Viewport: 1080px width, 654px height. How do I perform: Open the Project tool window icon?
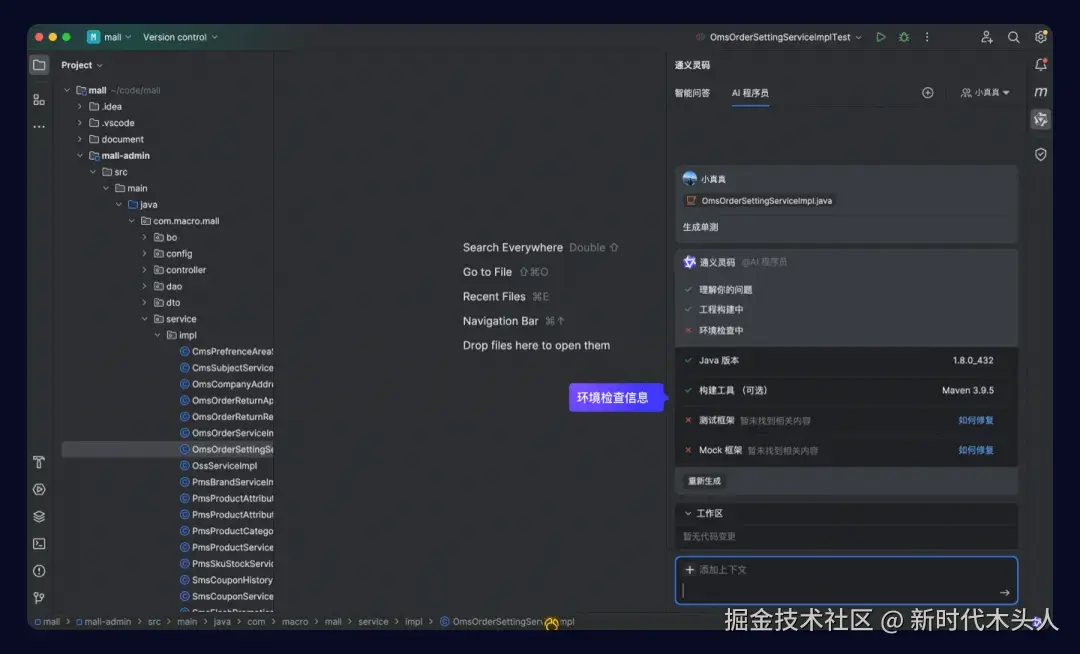39,65
